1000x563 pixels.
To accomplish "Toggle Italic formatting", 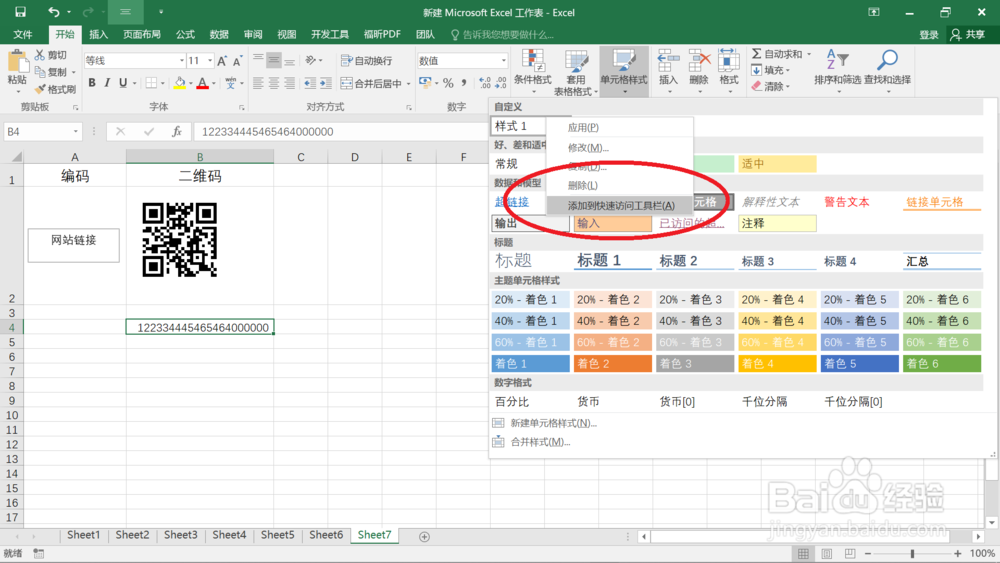I will [107, 83].
